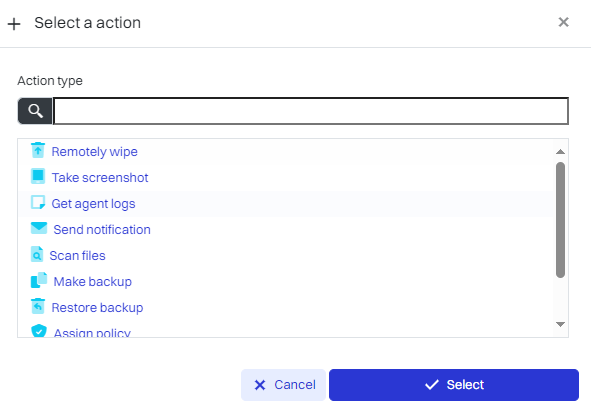
Task: Choose the Make backup option
Action: point(93,282)
